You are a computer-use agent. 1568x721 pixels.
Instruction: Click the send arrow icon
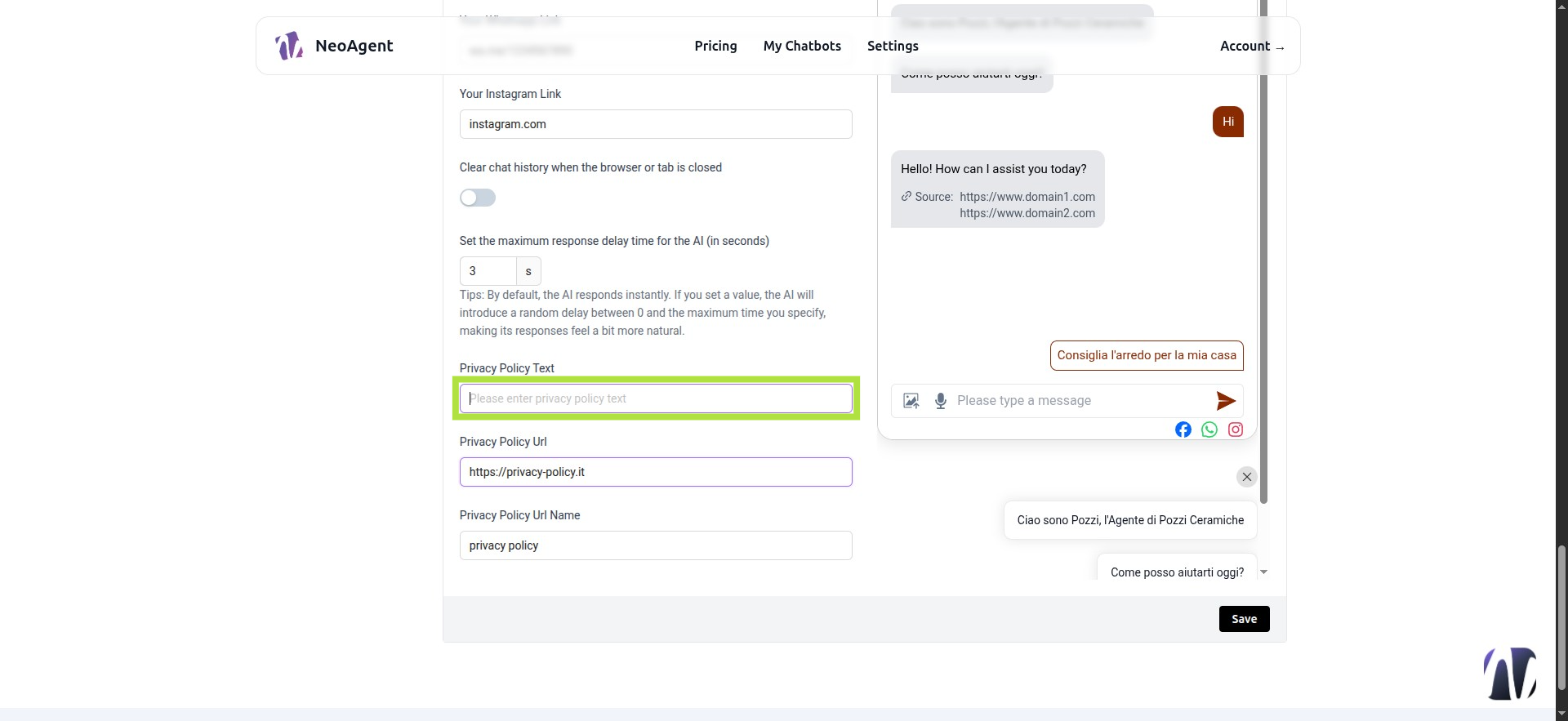pos(1226,400)
